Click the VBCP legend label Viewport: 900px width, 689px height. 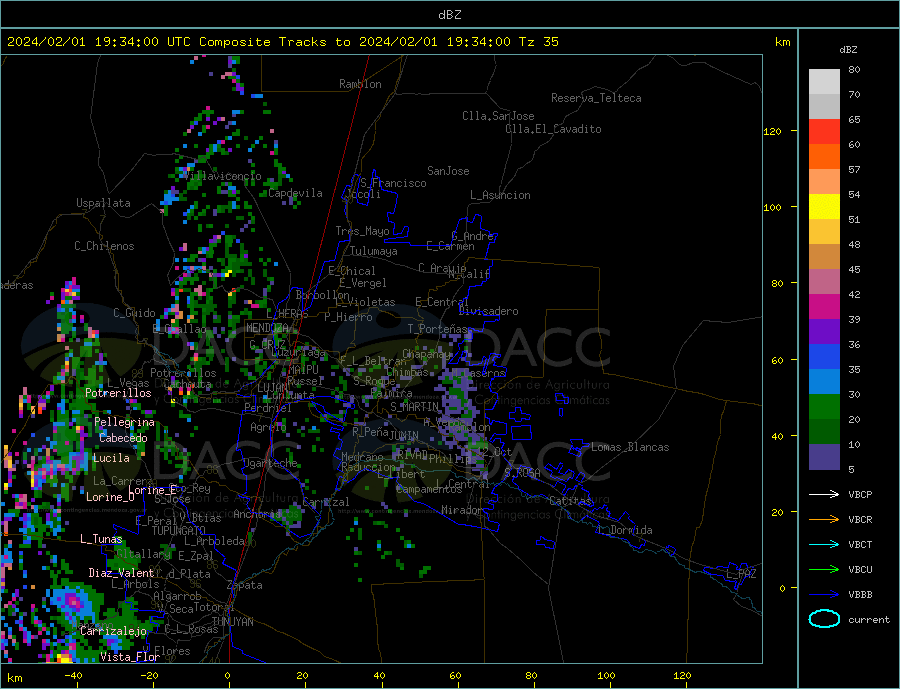(x=860, y=494)
